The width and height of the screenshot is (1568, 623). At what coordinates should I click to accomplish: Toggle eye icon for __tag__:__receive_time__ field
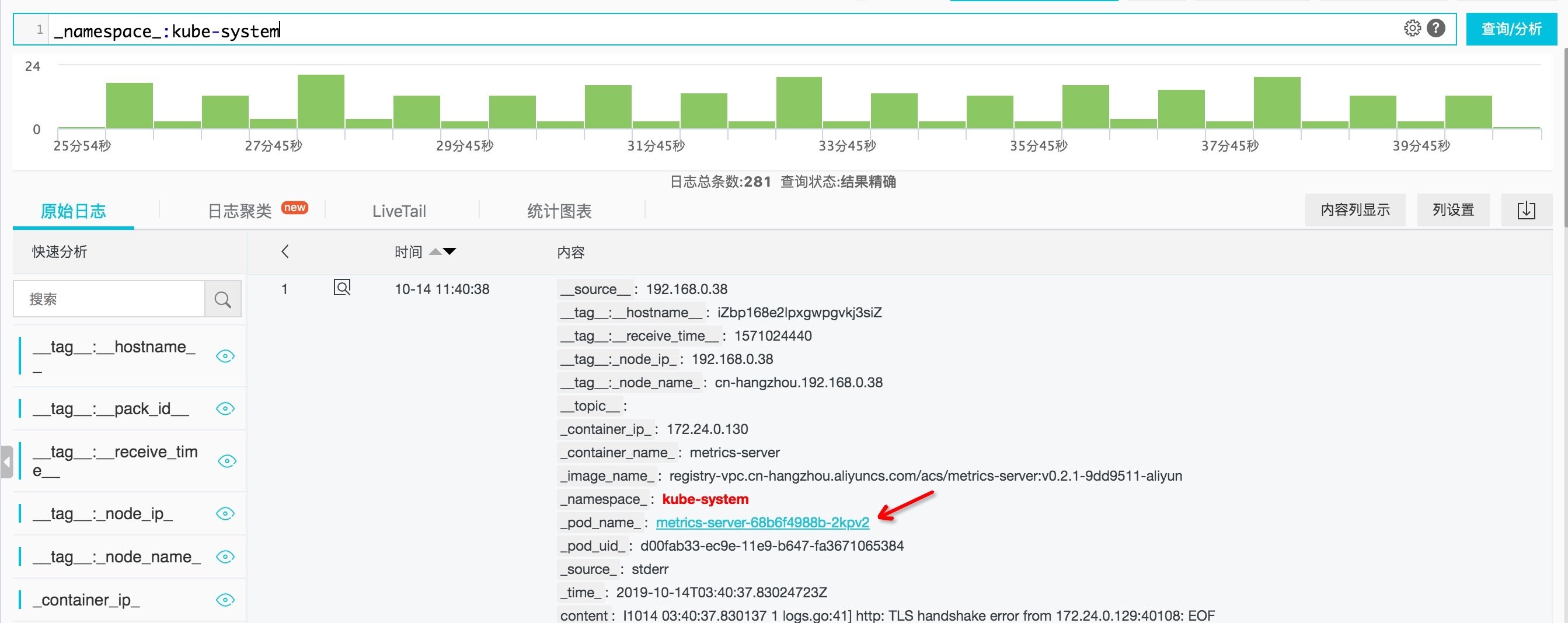[x=227, y=461]
